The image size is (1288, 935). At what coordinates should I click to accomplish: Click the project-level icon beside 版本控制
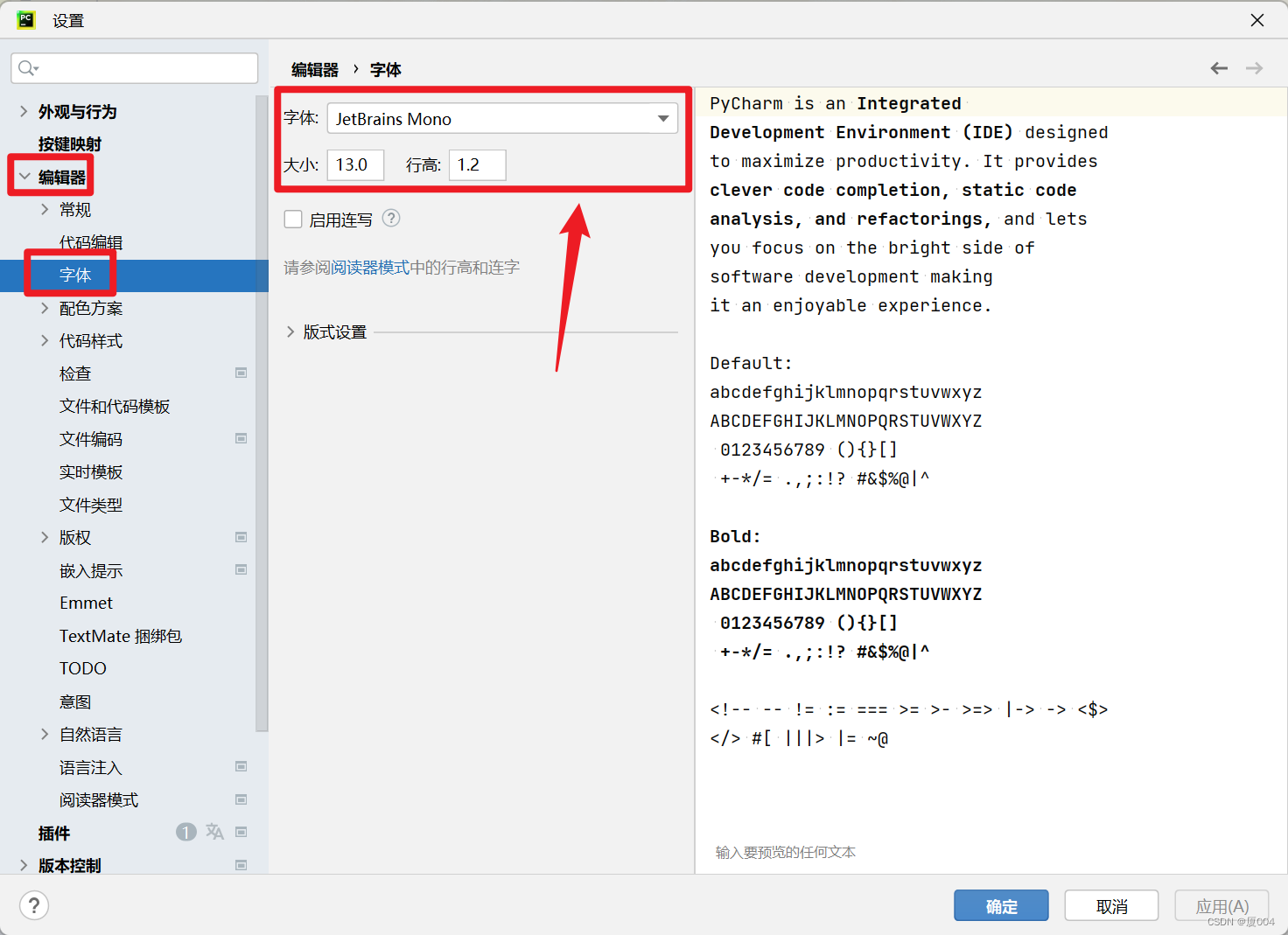click(241, 865)
